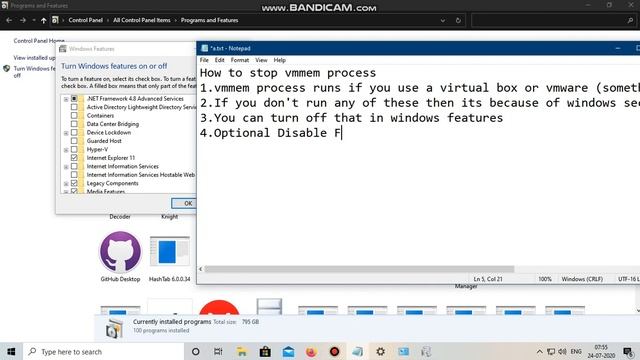
Task: Enable Internet Information Services checkbox
Action: (x=74, y=166)
